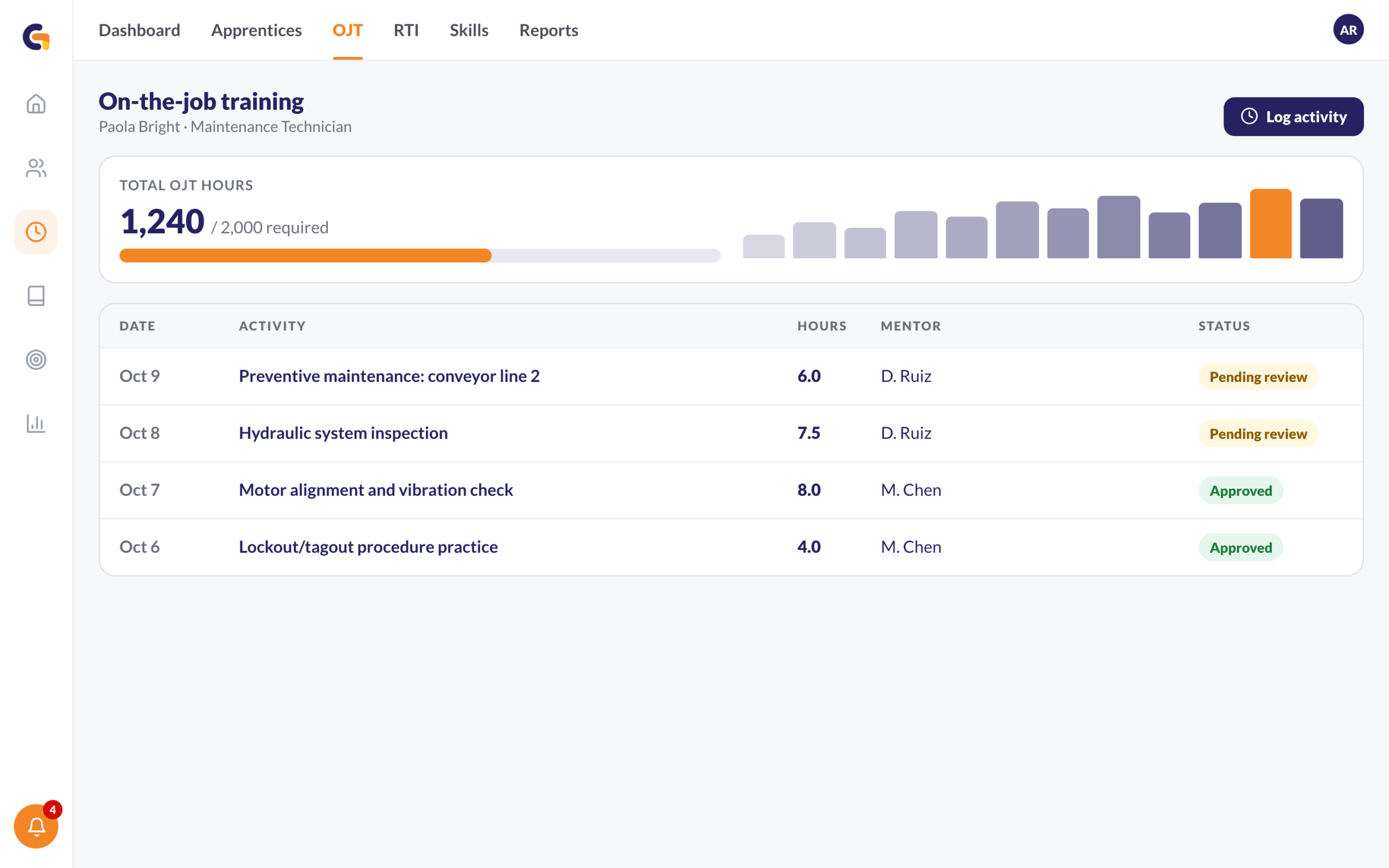Open the notifications bell button

[36, 826]
